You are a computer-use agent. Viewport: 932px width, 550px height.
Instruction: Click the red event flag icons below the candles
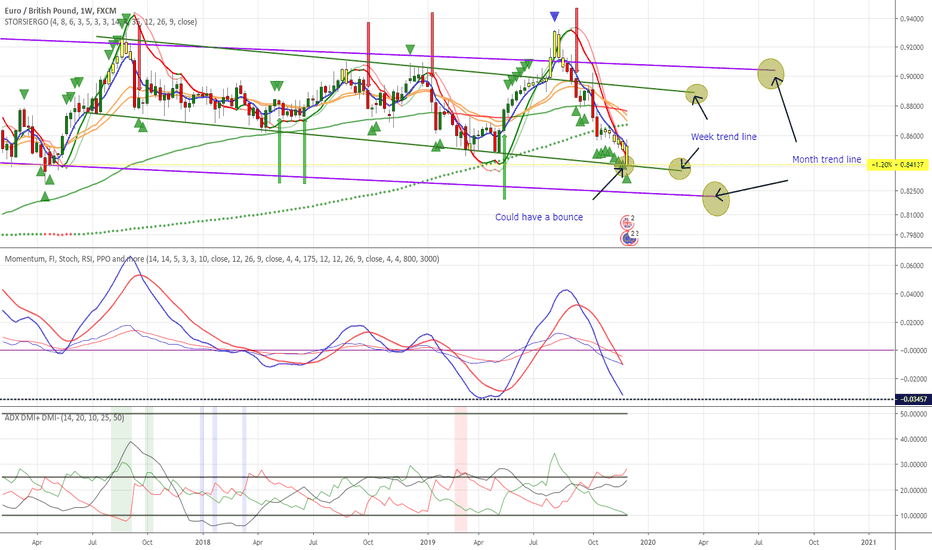(629, 231)
